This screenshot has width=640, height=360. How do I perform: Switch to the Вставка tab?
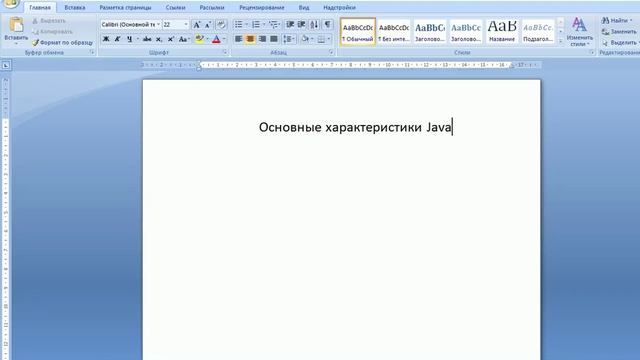click(75, 7)
